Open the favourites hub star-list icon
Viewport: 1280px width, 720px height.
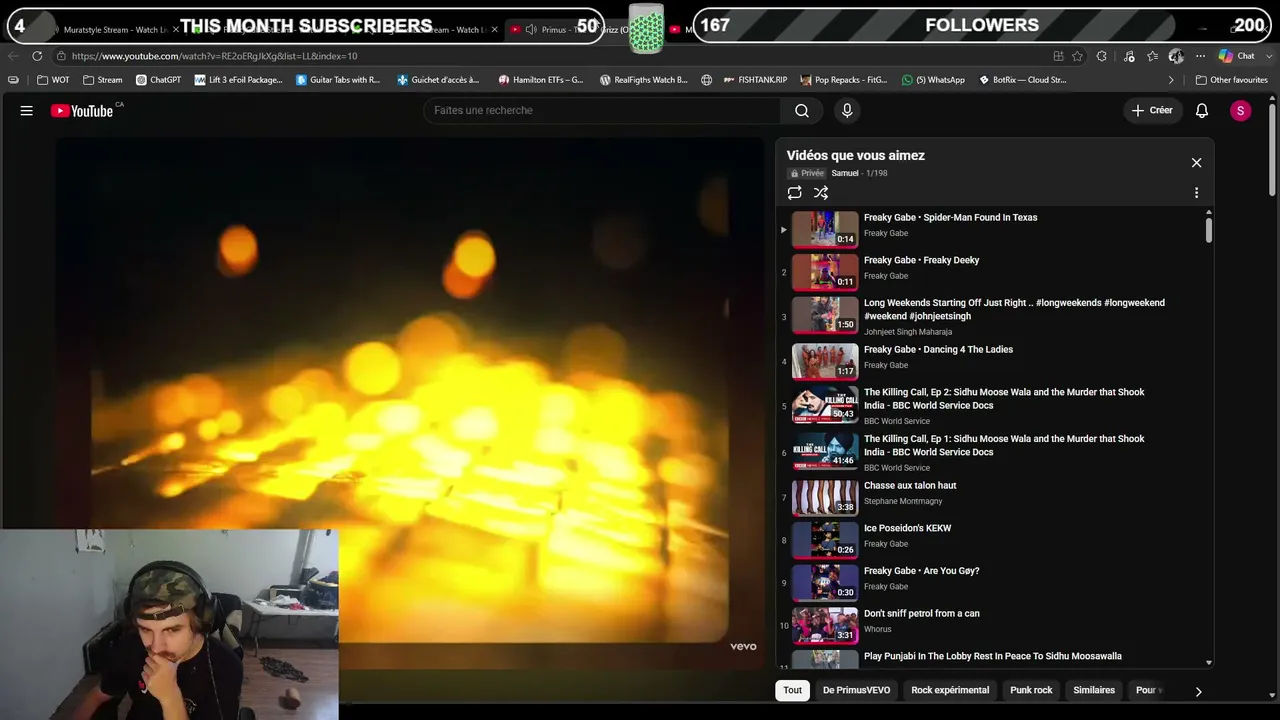(1152, 56)
